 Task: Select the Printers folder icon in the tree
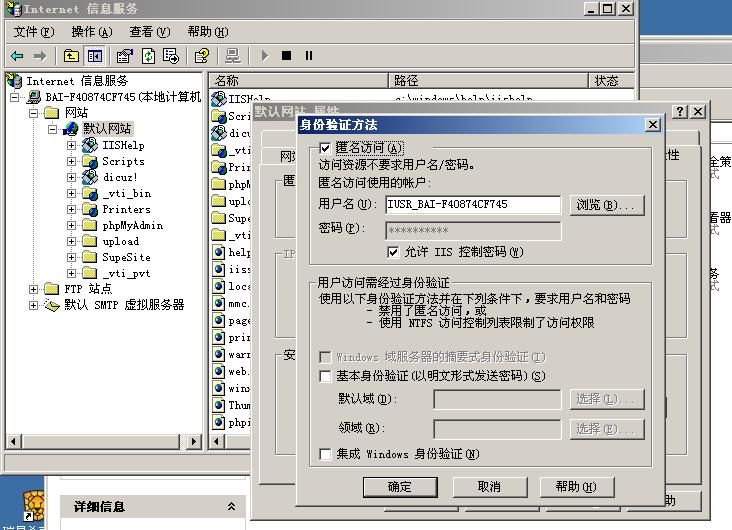pyautogui.click(x=90, y=209)
